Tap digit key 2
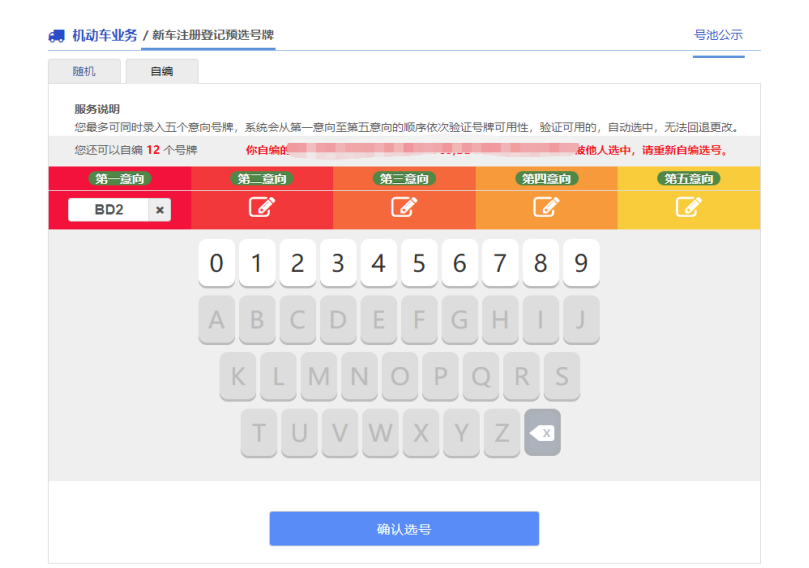 point(298,263)
